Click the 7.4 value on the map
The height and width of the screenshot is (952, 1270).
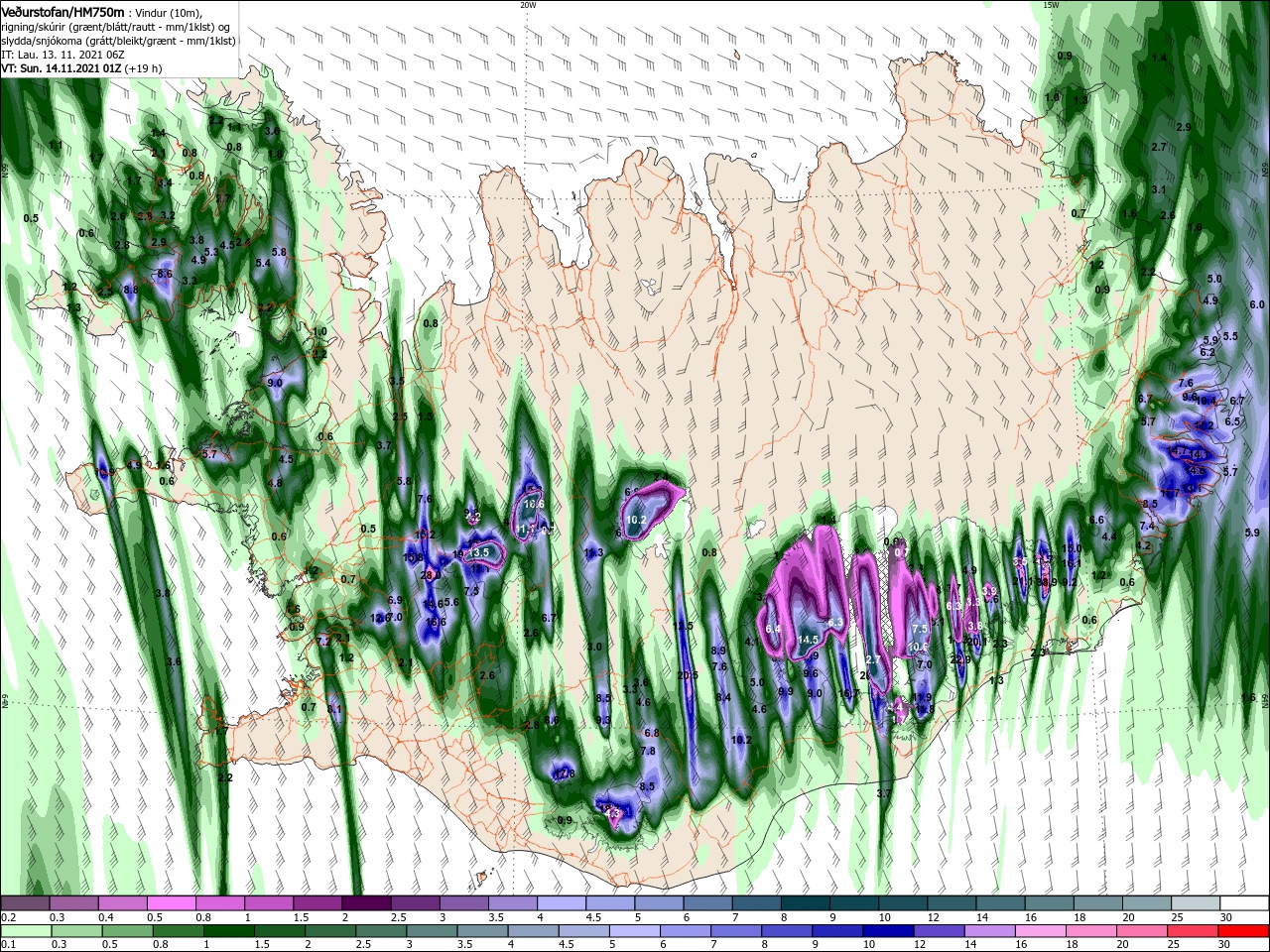click(x=1147, y=526)
